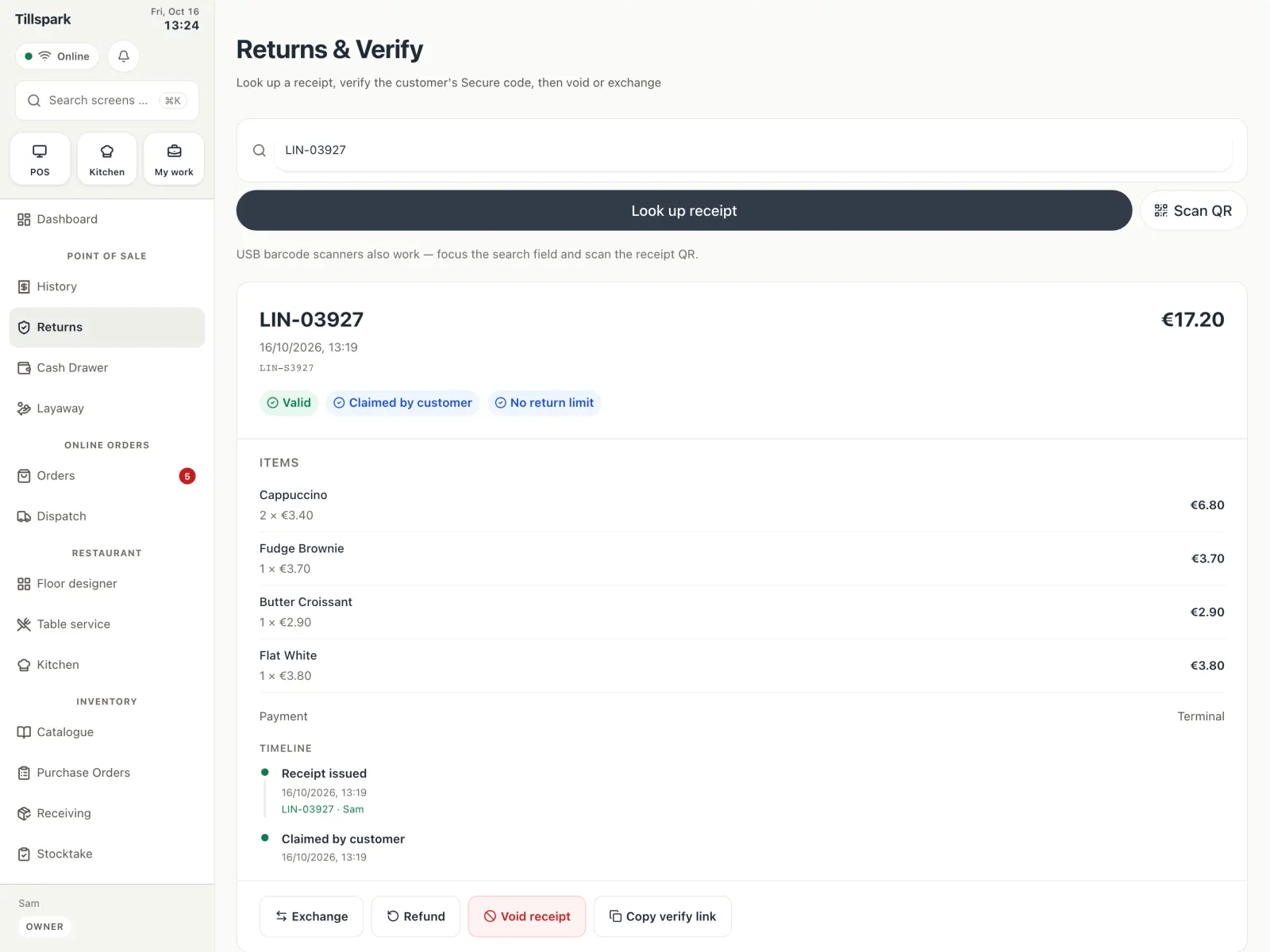The height and width of the screenshot is (952, 1270).
Task: Open the My work shortcut
Action: pyautogui.click(x=174, y=159)
